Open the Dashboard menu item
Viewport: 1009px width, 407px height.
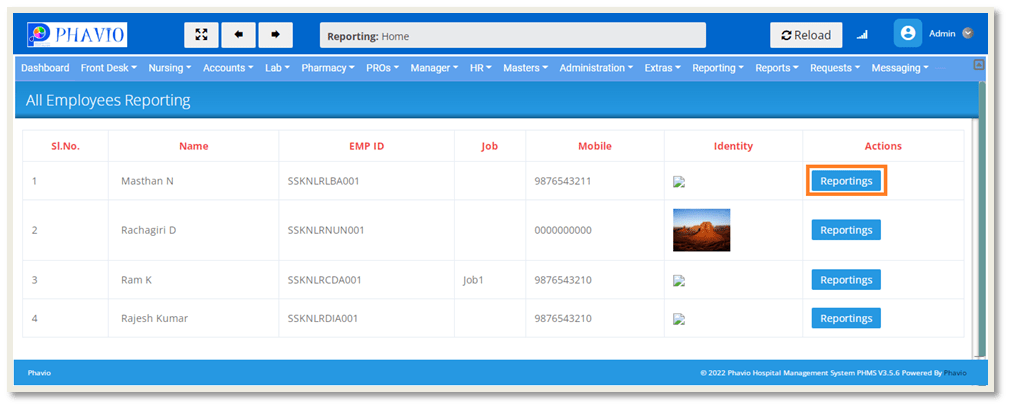45,68
